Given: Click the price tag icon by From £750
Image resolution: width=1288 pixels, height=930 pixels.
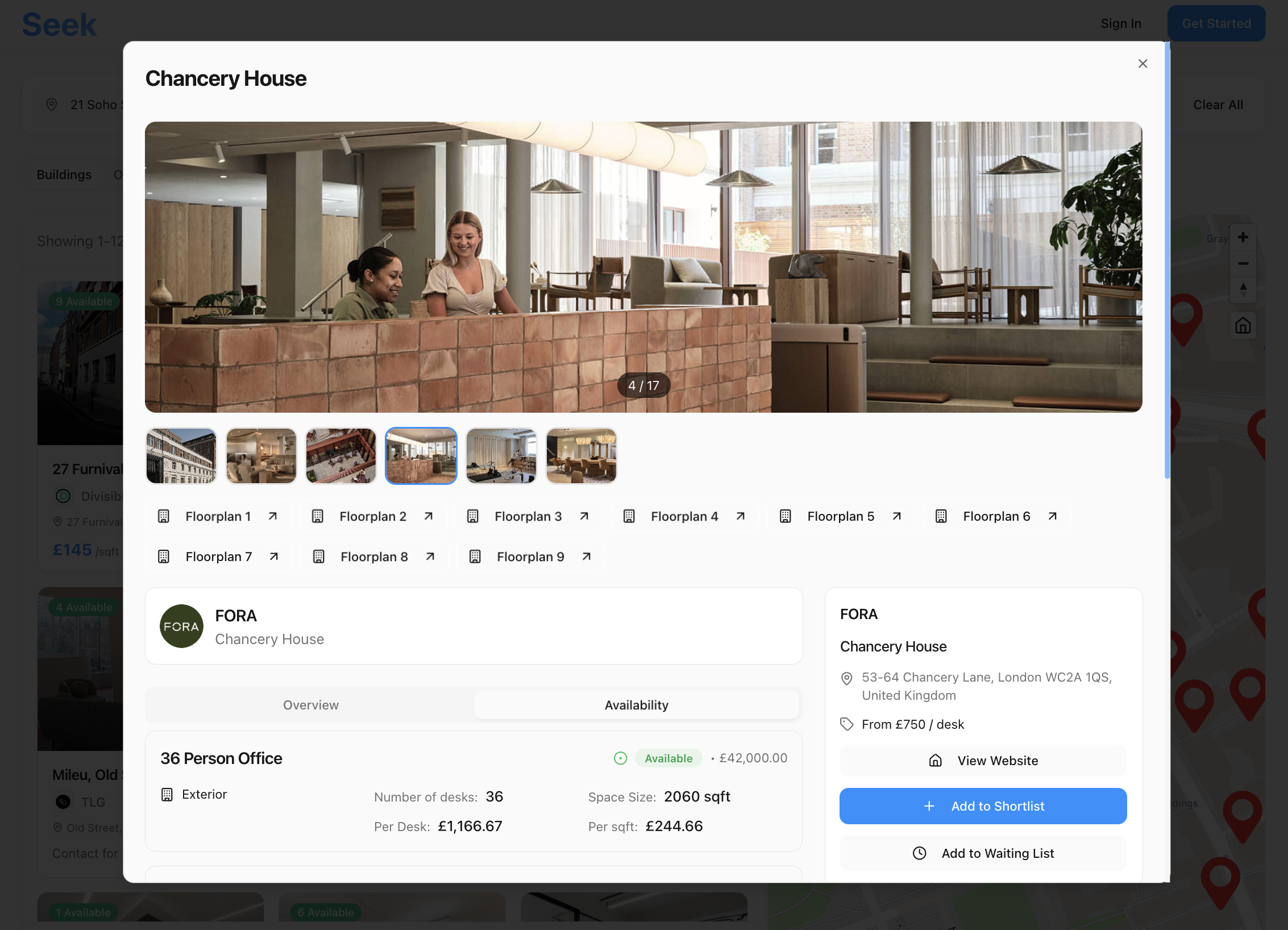Looking at the screenshot, I should click(847, 724).
